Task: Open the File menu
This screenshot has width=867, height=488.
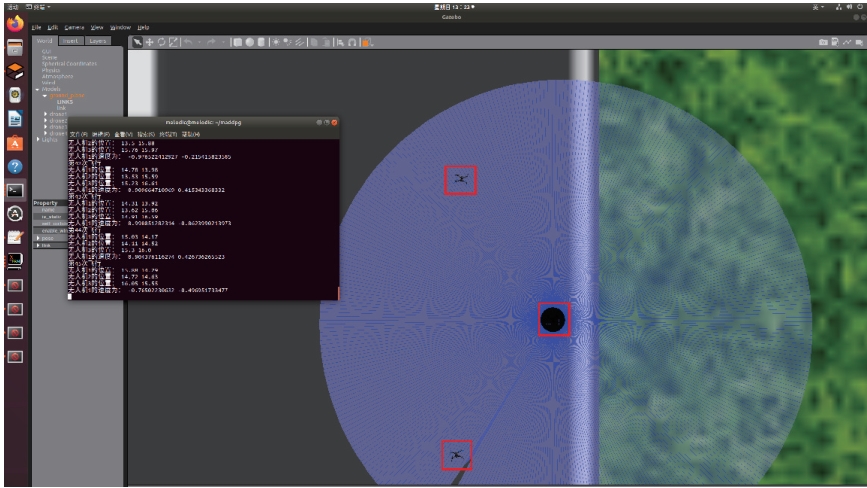Action: pos(36,27)
